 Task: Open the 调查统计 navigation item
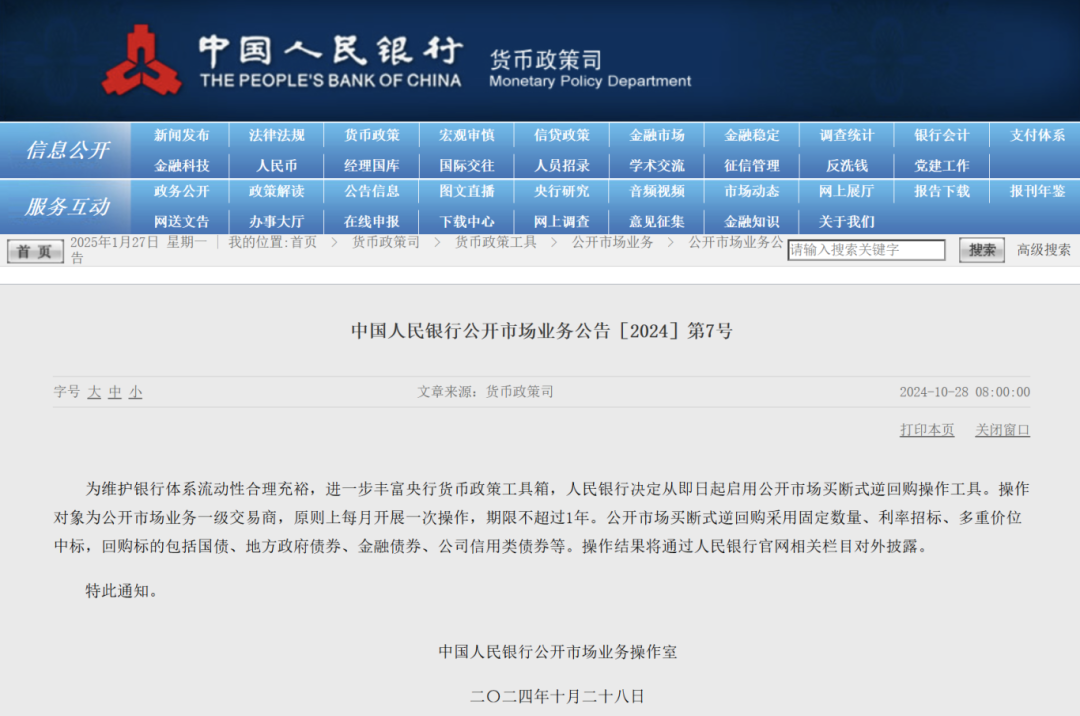tap(847, 136)
